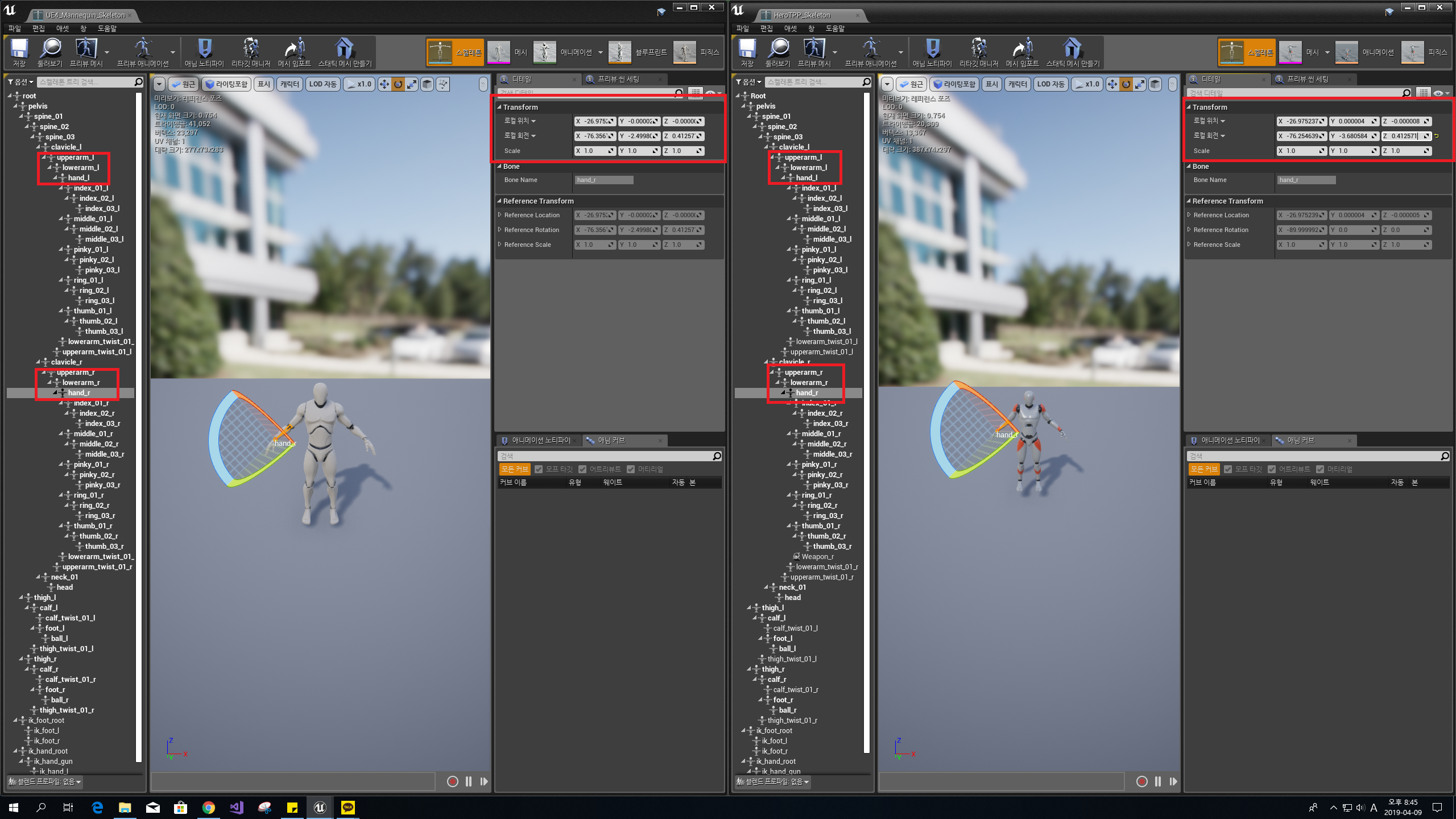The width and height of the screenshot is (1456, 819).
Task: Click All Curves button in right curve panel
Action: [x=1204, y=469]
